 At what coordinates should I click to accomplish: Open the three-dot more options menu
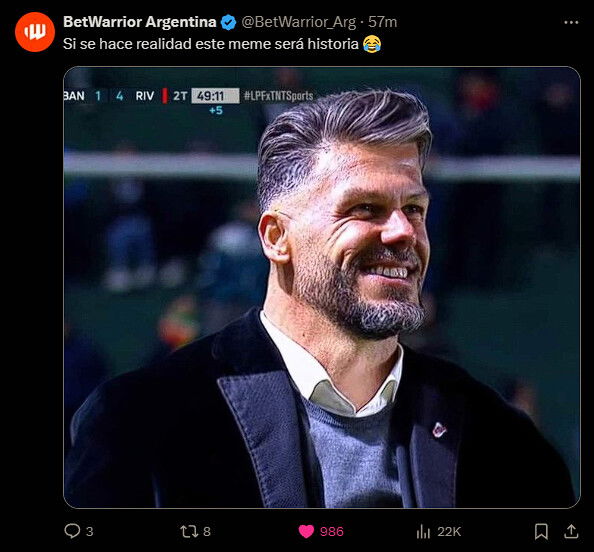(571, 23)
